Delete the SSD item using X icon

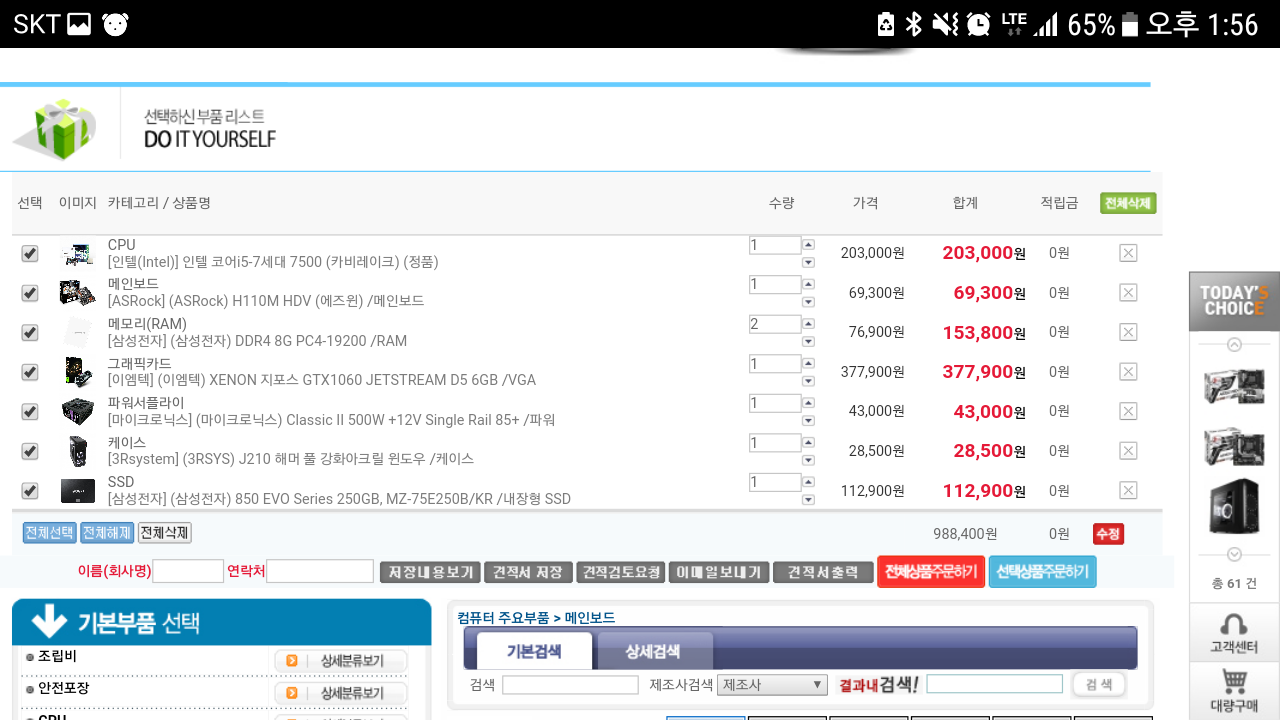(x=1128, y=490)
